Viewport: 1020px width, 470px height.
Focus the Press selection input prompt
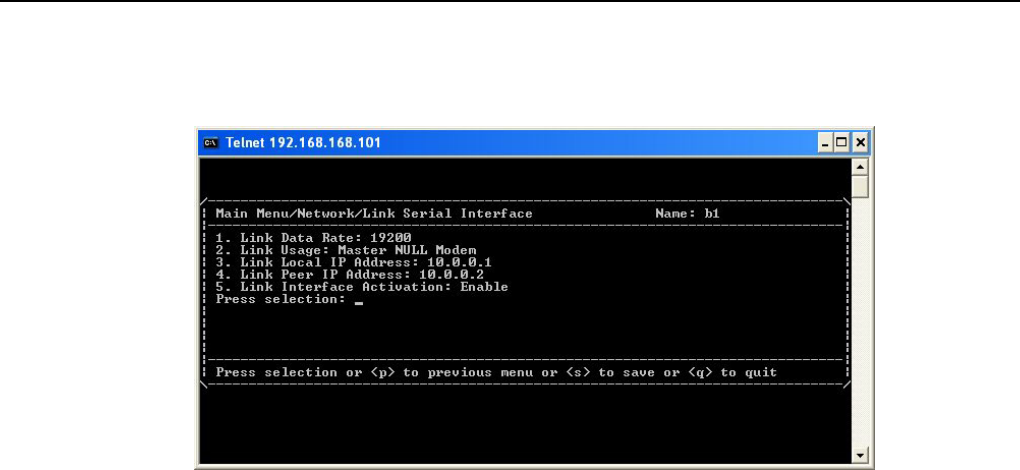[x=358, y=300]
